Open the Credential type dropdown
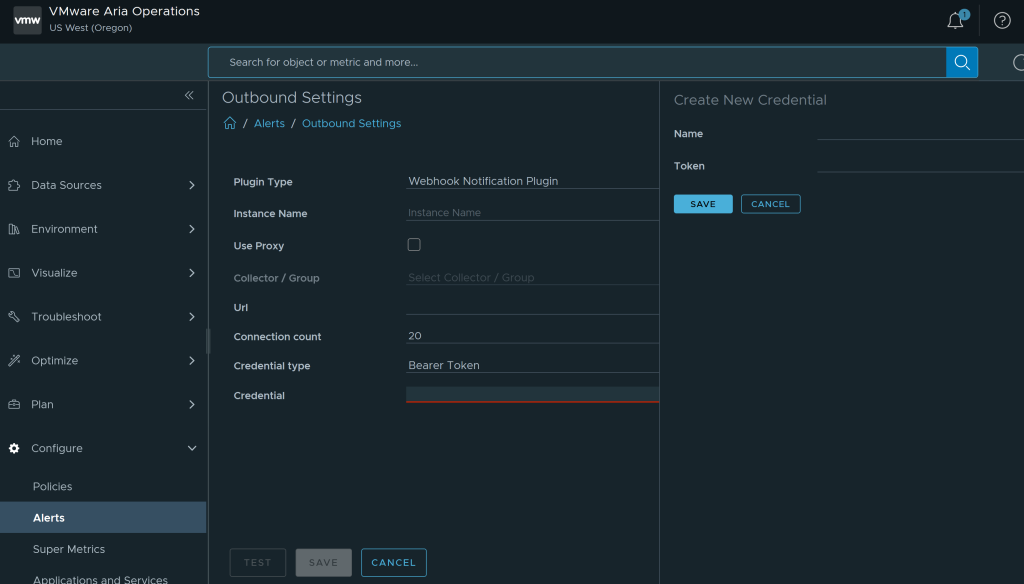This screenshot has width=1024, height=584. [532, 365]
